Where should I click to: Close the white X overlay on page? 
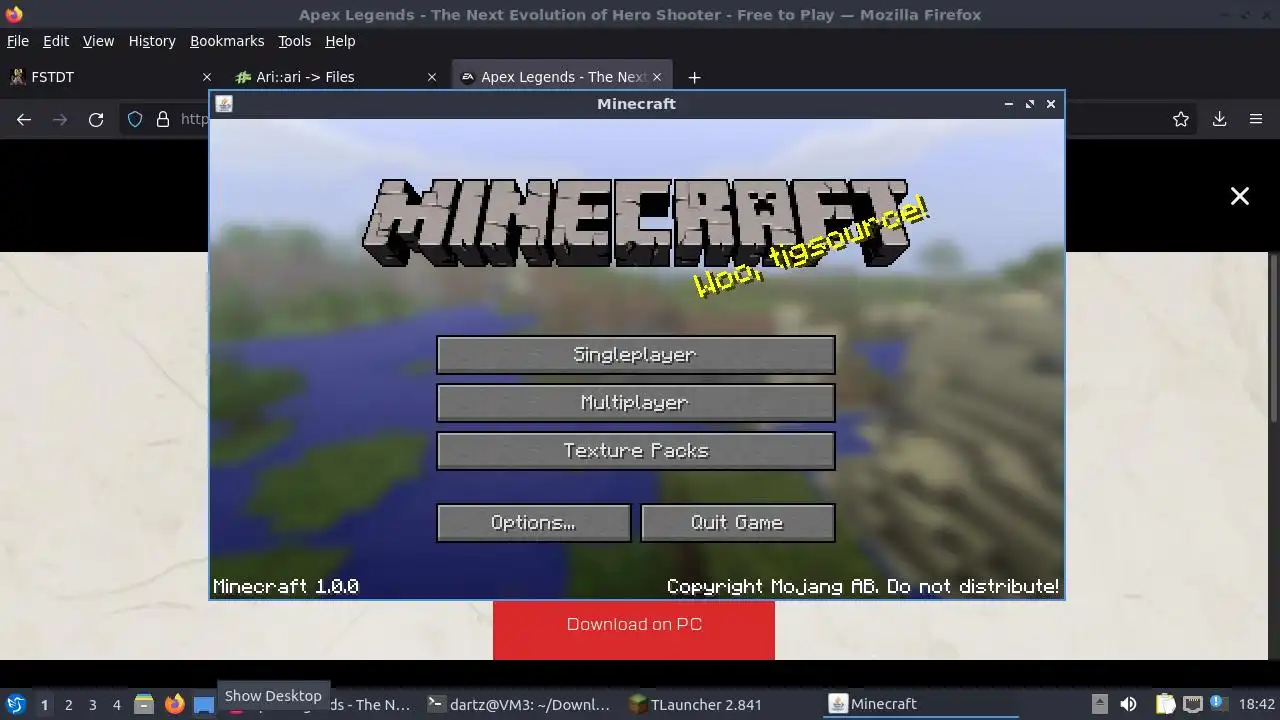[1240, 196]
